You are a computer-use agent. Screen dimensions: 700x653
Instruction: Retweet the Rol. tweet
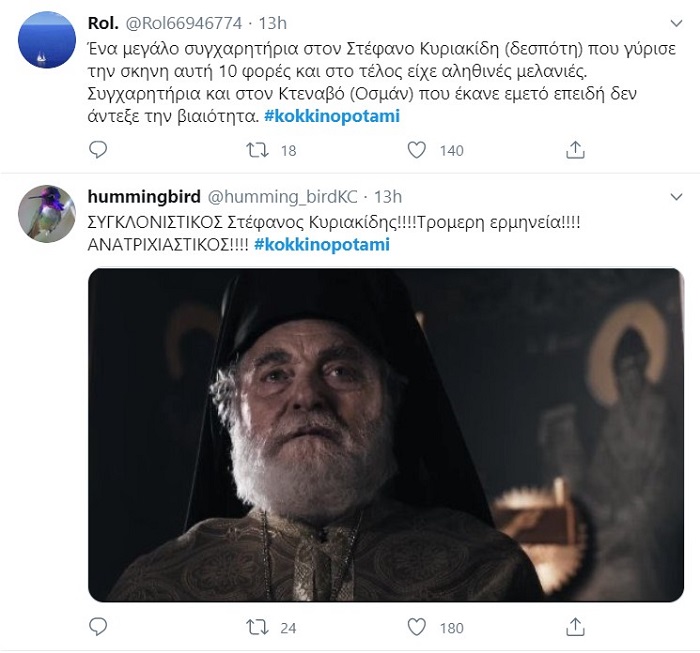point(258,150)
